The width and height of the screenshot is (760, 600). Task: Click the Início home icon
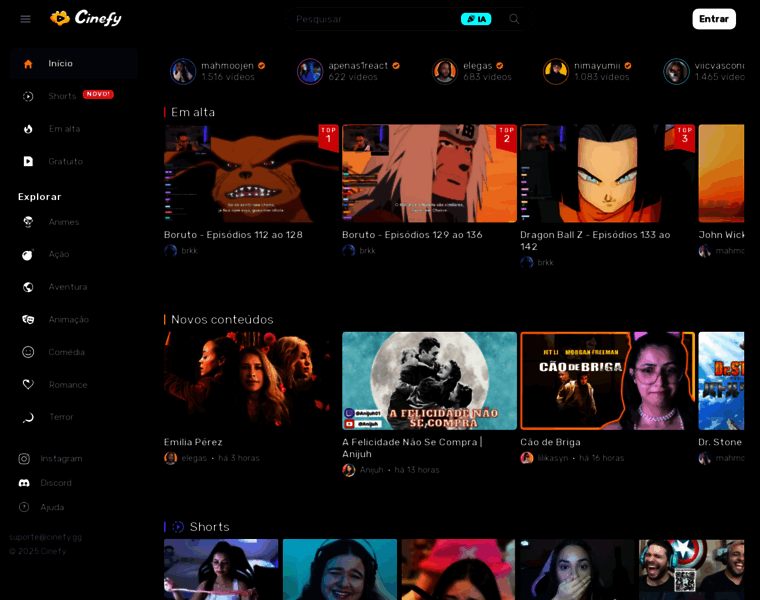click(28, 64)
